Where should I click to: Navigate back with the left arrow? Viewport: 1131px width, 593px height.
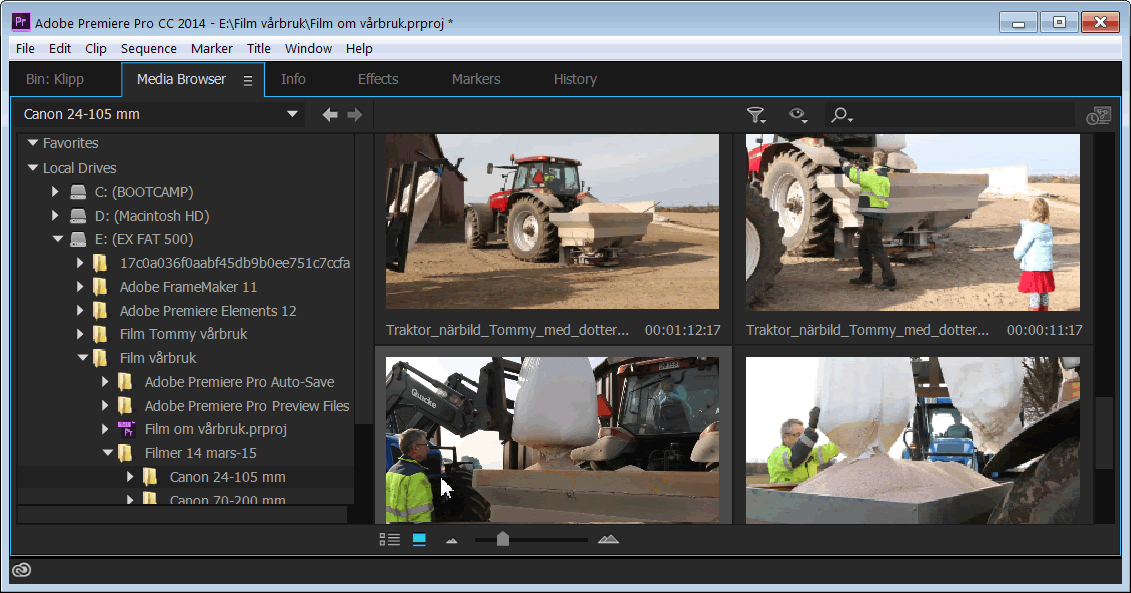330,115
